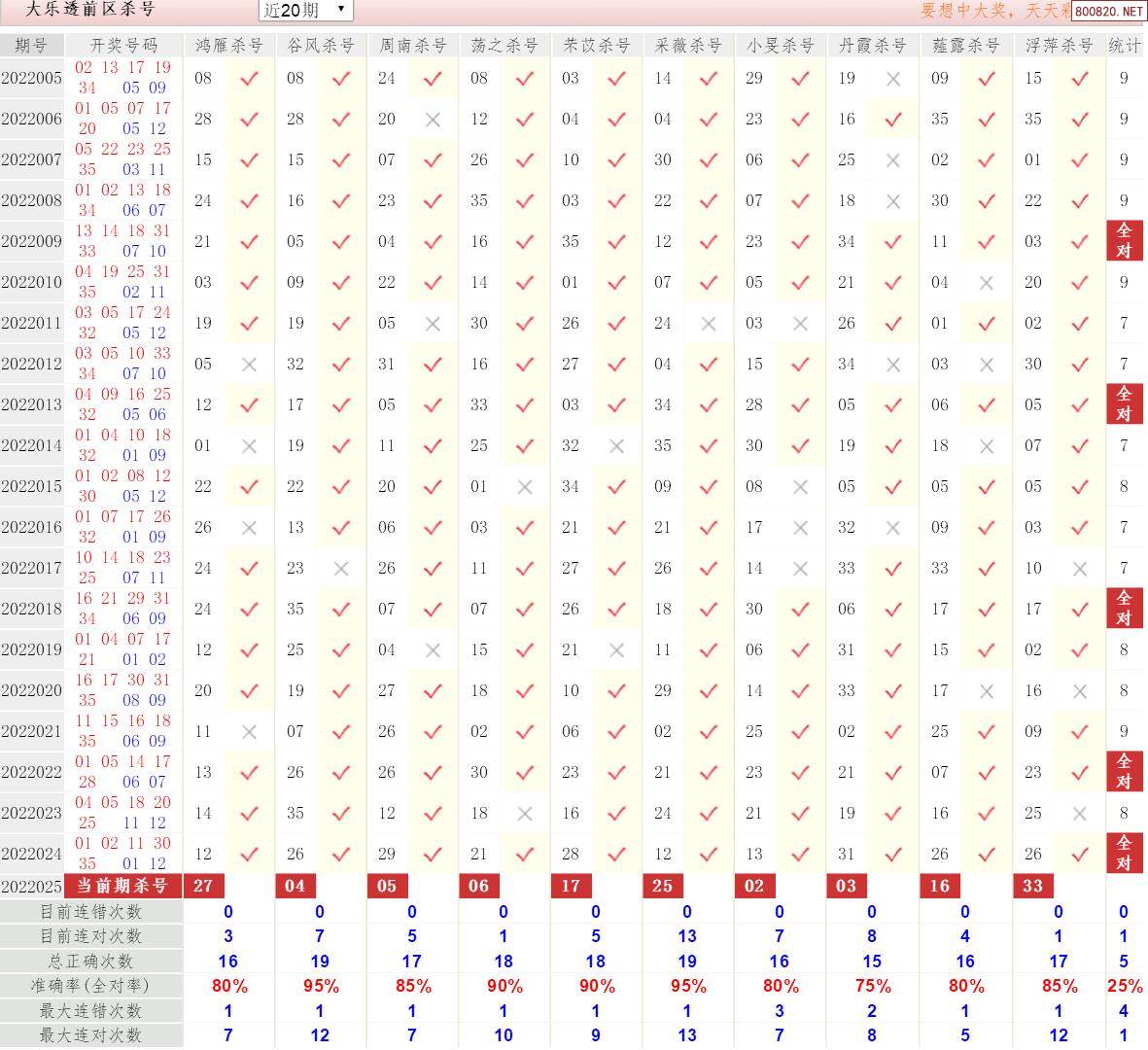Screen dimensions: 1148x1050
Task: Click the gray X for 鸿雁杀号 in row 2022016
Action: click(x=249, y=528)
